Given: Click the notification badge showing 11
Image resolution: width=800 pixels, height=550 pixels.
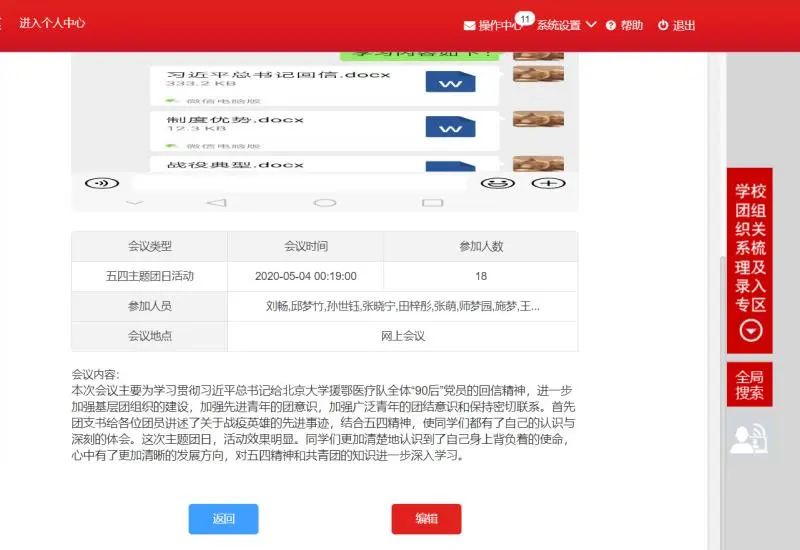Looking at the screenshot, I should (524, 18).
